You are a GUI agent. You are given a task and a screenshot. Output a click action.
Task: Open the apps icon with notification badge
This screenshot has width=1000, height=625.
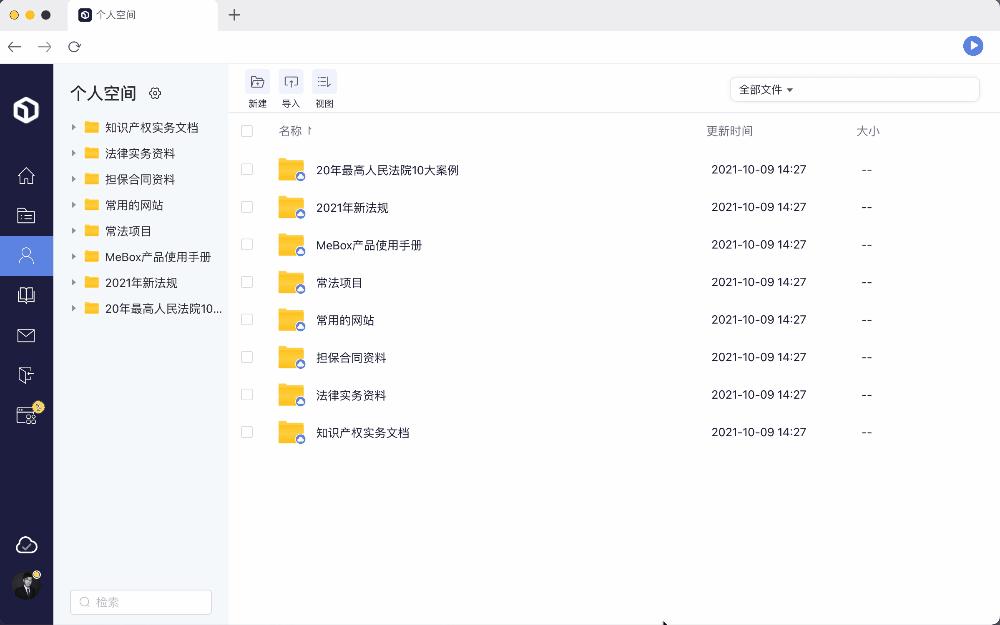click(26, 414)
